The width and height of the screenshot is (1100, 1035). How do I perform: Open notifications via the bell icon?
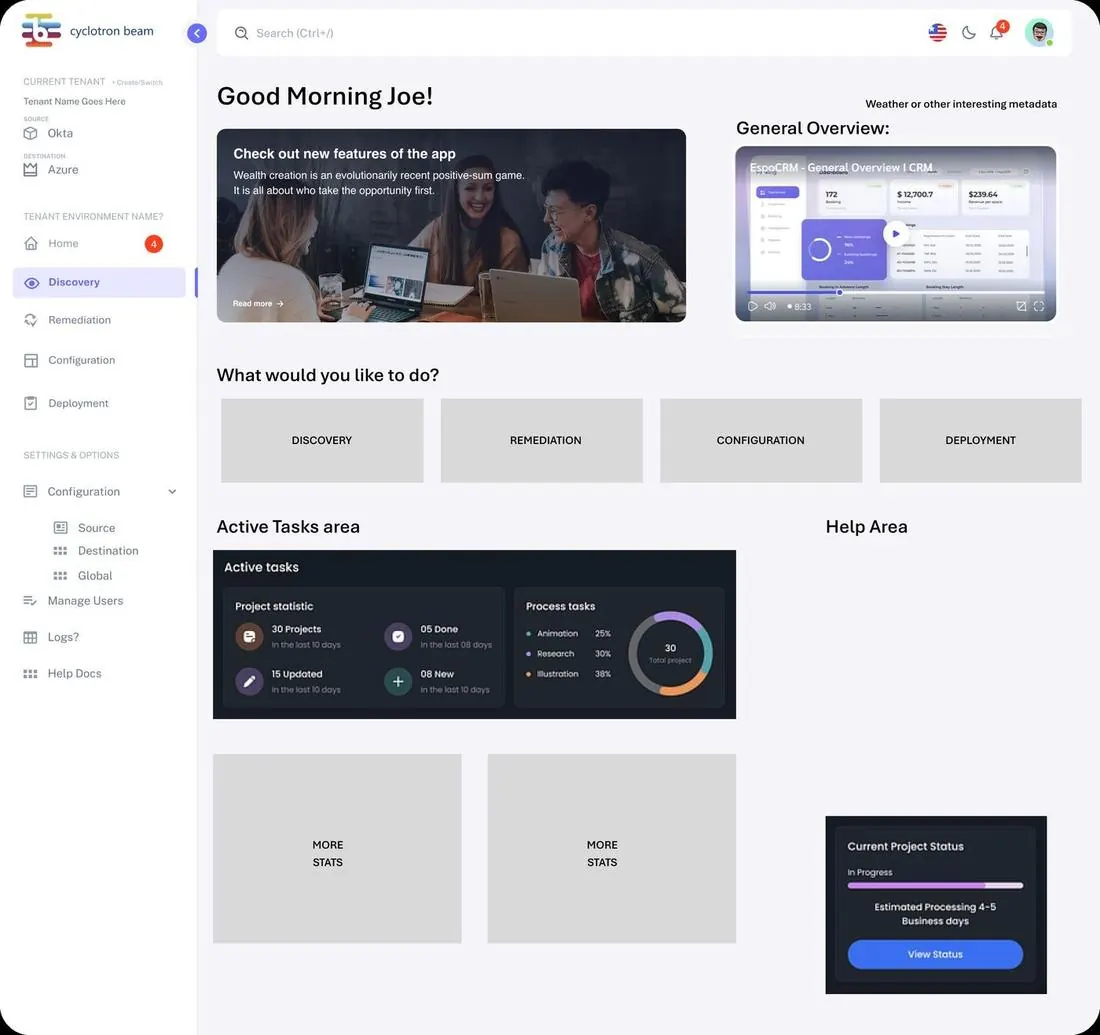click(996, 32)
